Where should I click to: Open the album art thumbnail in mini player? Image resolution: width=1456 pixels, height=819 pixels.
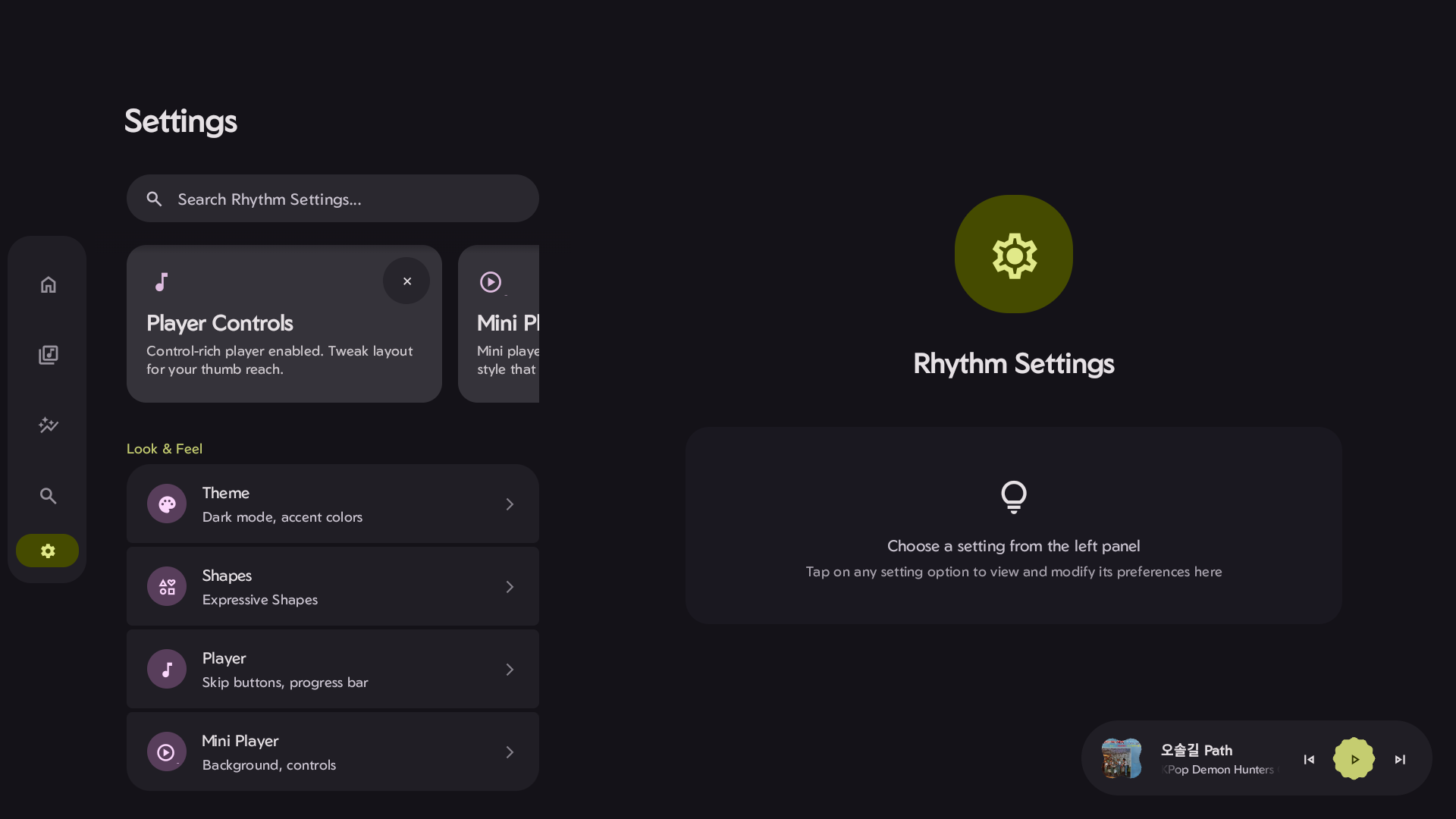(1122, 758)
